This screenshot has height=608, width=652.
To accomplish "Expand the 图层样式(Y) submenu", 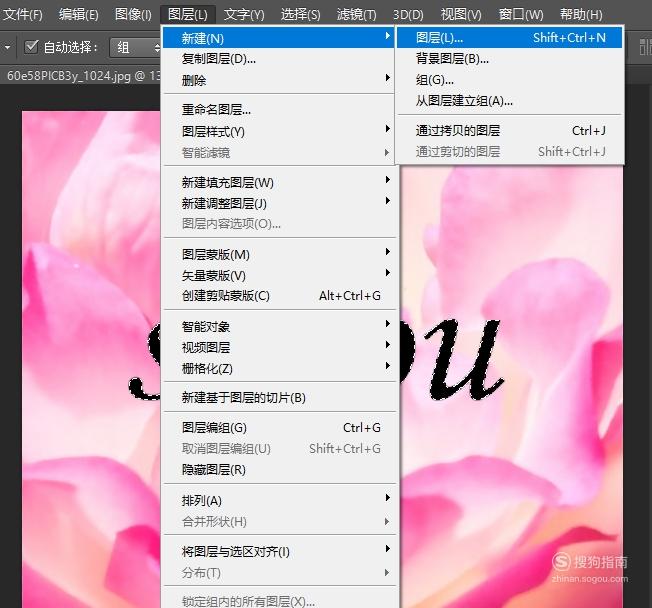I will click(x=278, y=131).
